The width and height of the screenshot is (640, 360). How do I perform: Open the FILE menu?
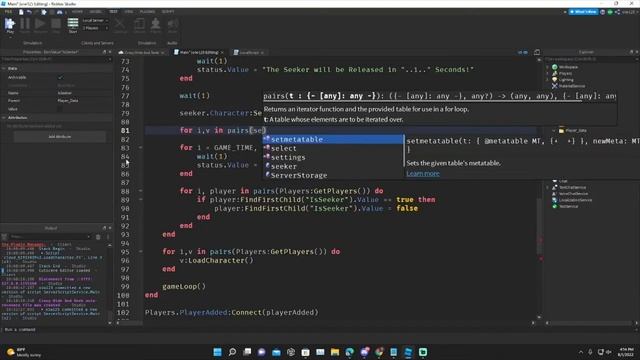8,12
